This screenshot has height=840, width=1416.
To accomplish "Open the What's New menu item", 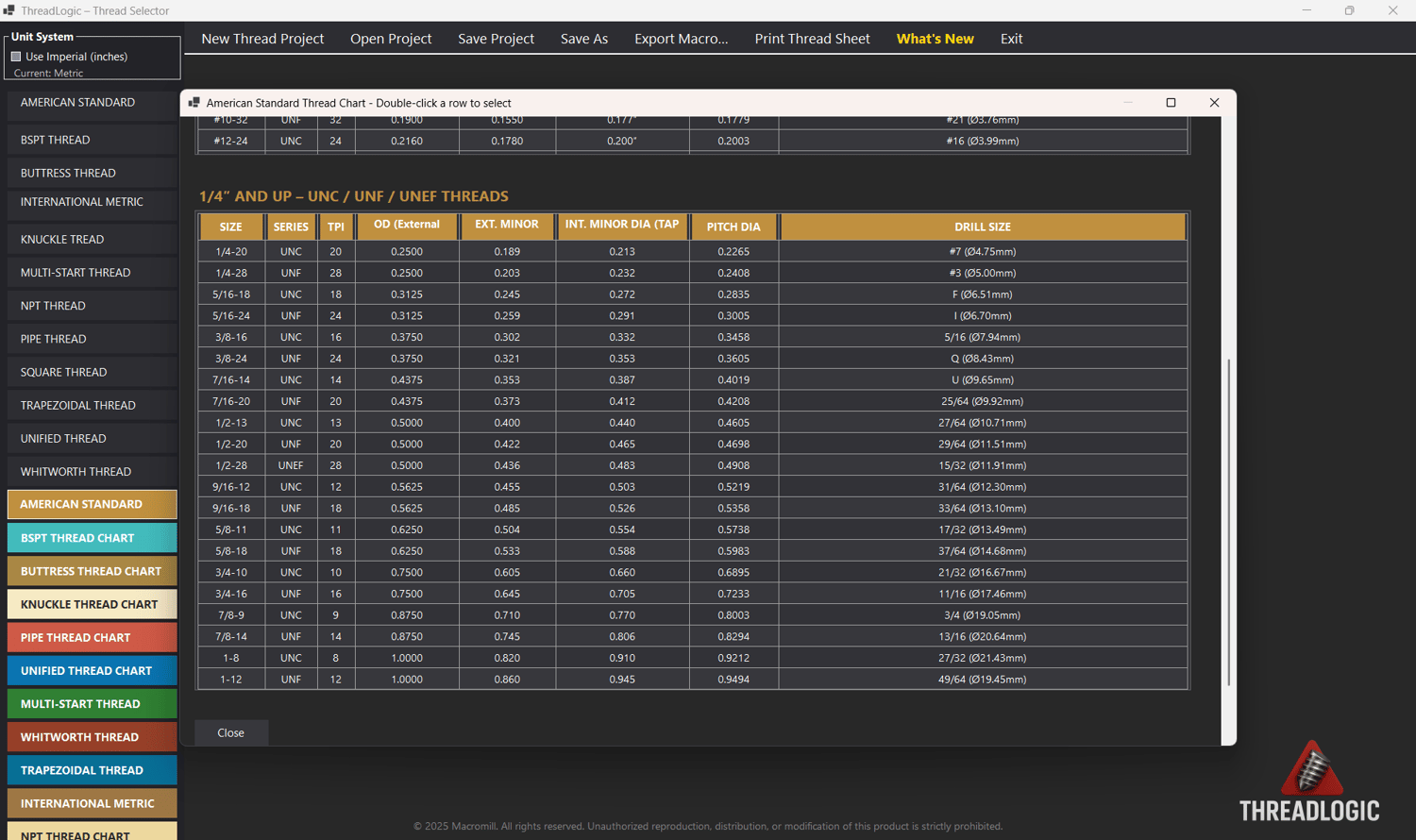I will pyautogui.click(x=935, y=39).
